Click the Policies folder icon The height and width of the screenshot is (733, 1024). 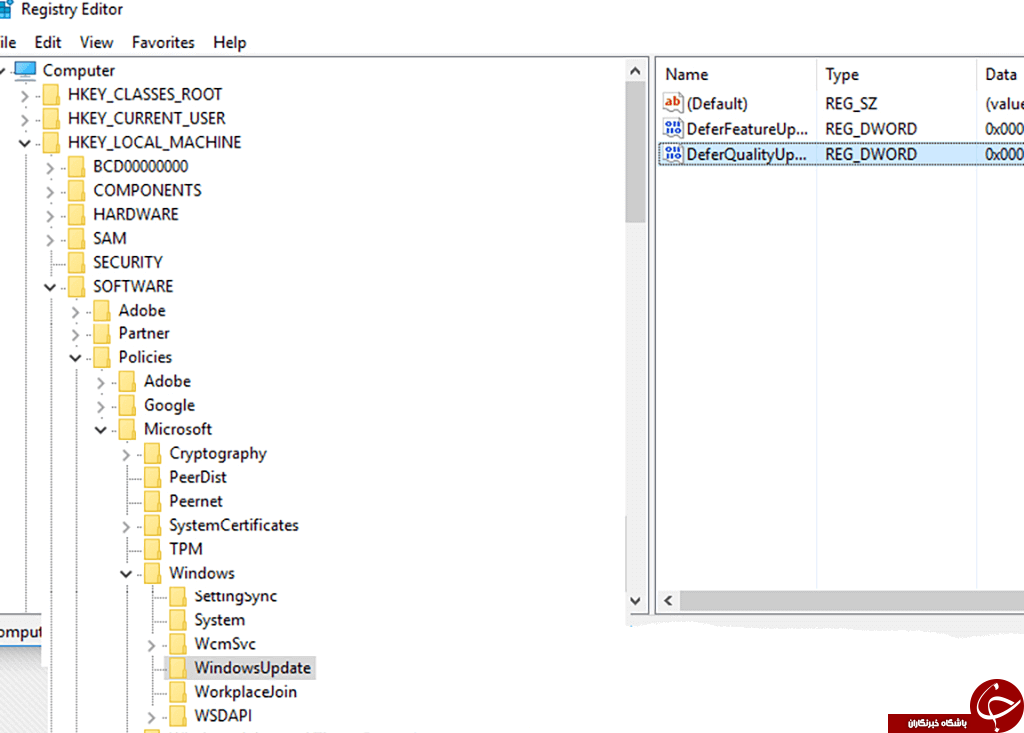[x=102, y=357]
